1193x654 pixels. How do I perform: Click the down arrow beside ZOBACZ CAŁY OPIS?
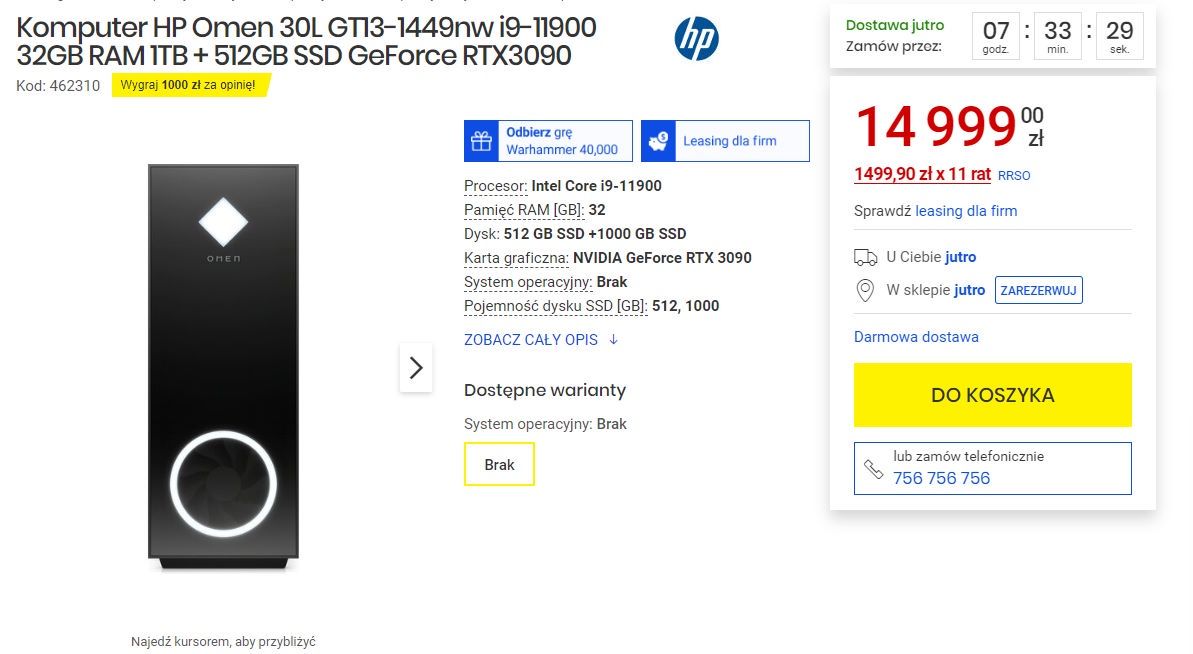(x=613, y=340)
